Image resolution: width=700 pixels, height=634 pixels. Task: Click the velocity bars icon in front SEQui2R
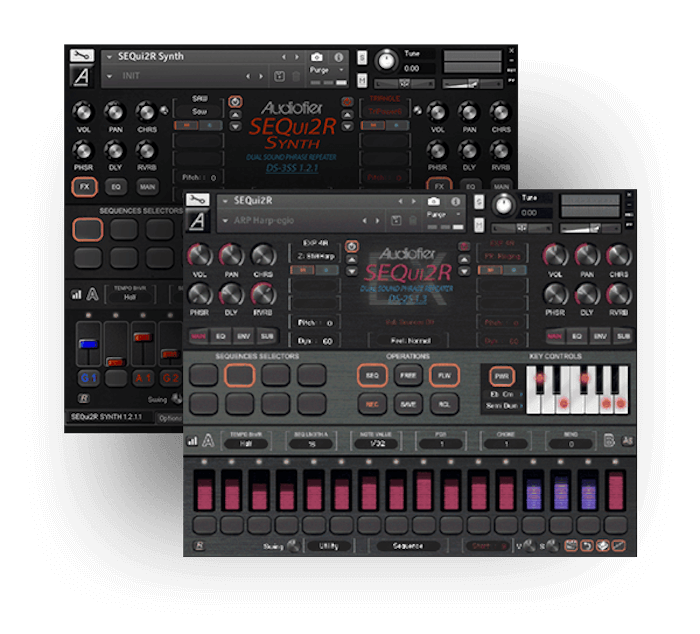[192, 441]
